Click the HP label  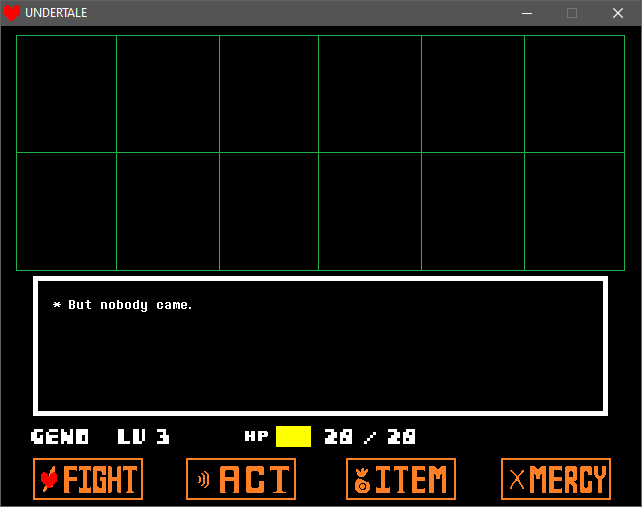[256, 436]
